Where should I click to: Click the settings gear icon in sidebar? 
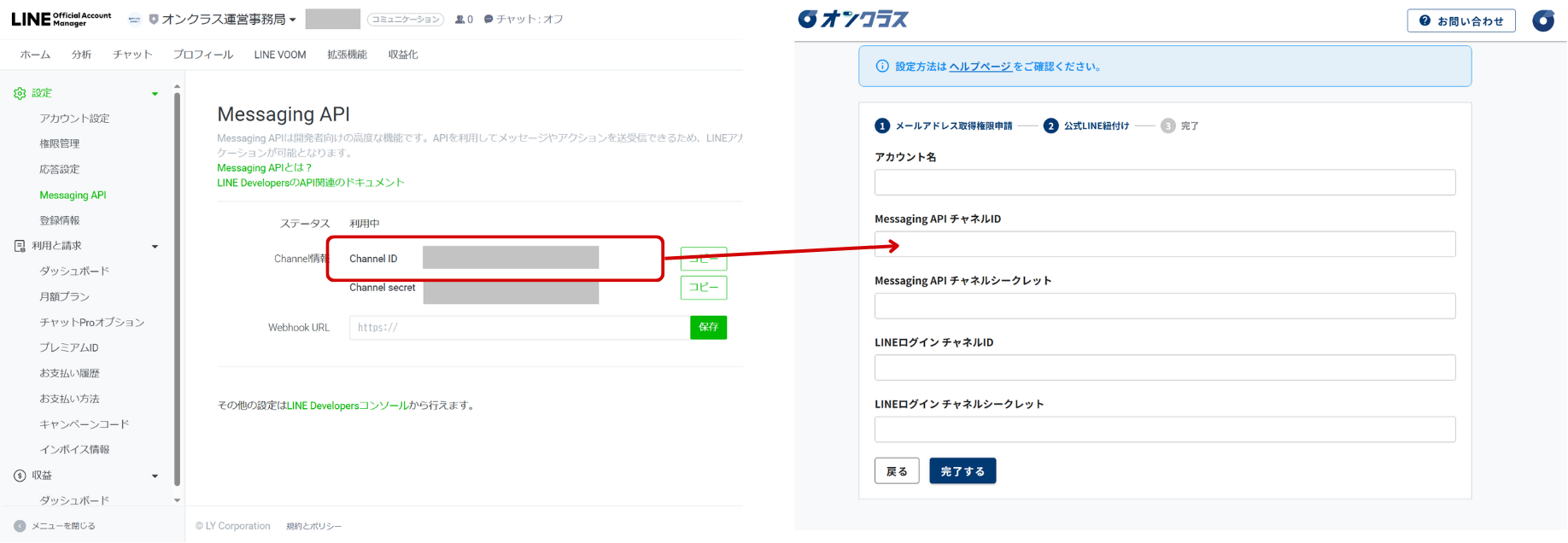click(20, 93)
